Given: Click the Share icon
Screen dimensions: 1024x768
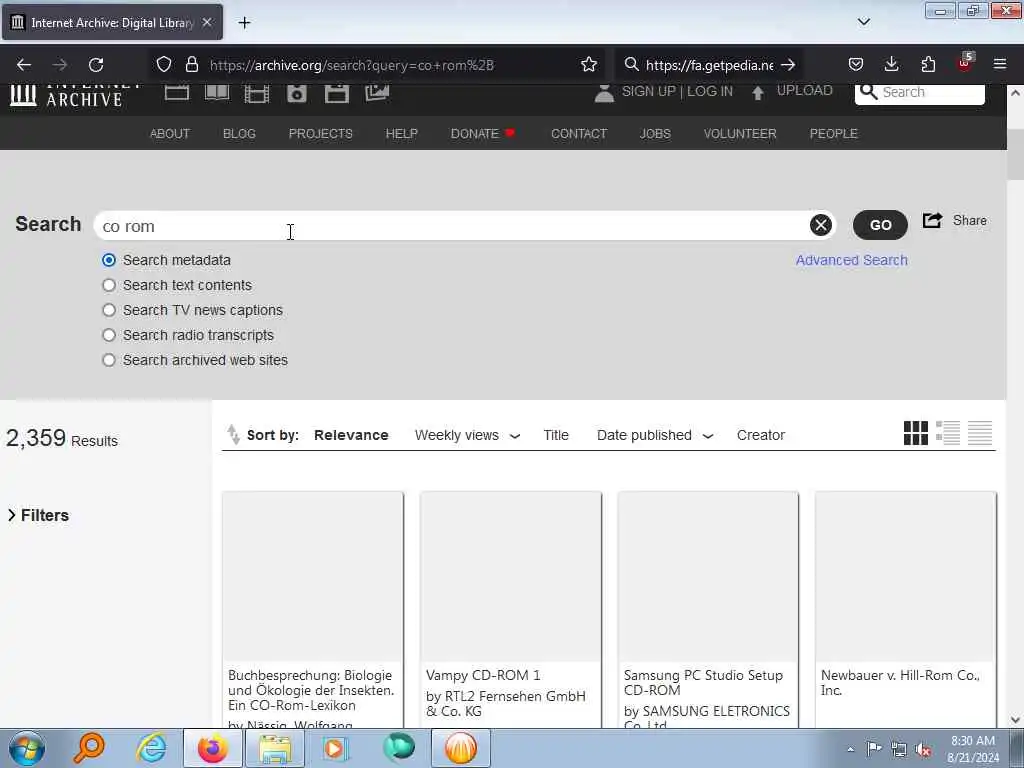Looking at the screenshot, I should [x=933, y=221].
